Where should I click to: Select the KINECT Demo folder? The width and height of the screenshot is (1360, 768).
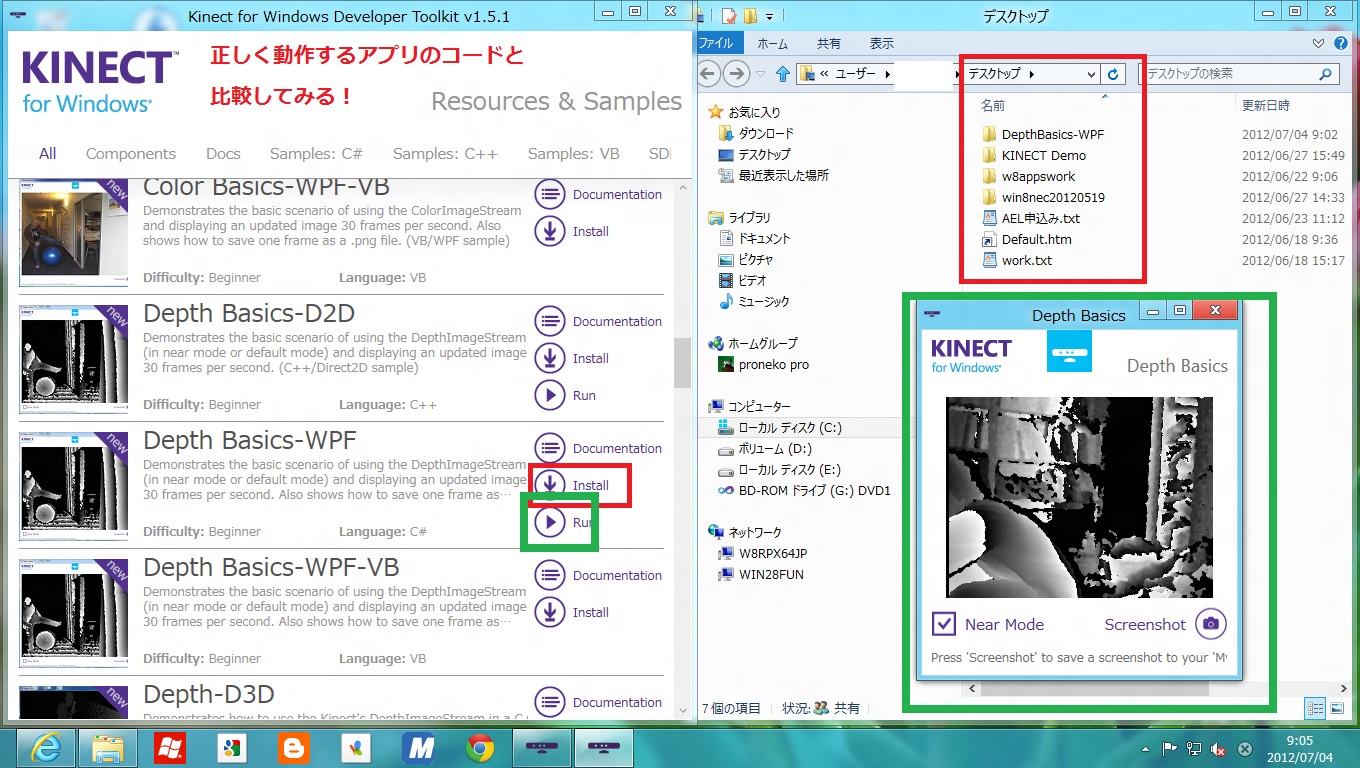[x=1034, y=155]
